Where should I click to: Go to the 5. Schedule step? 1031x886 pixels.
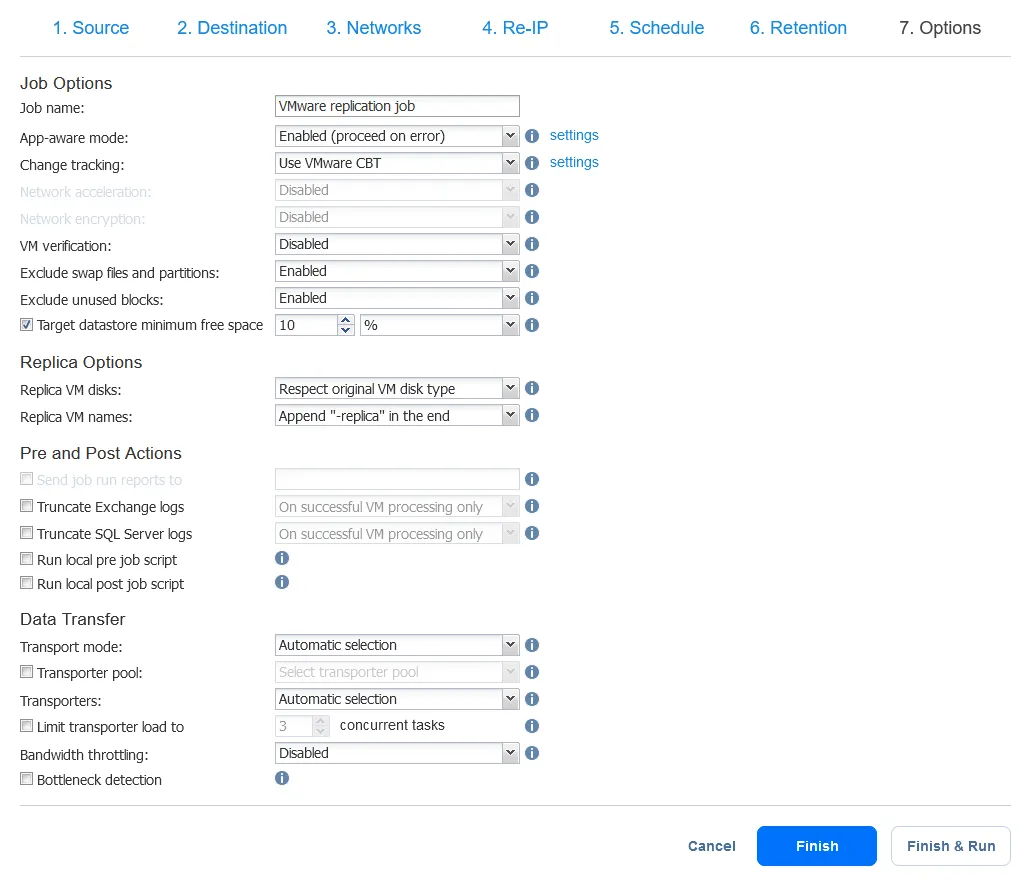656,28
